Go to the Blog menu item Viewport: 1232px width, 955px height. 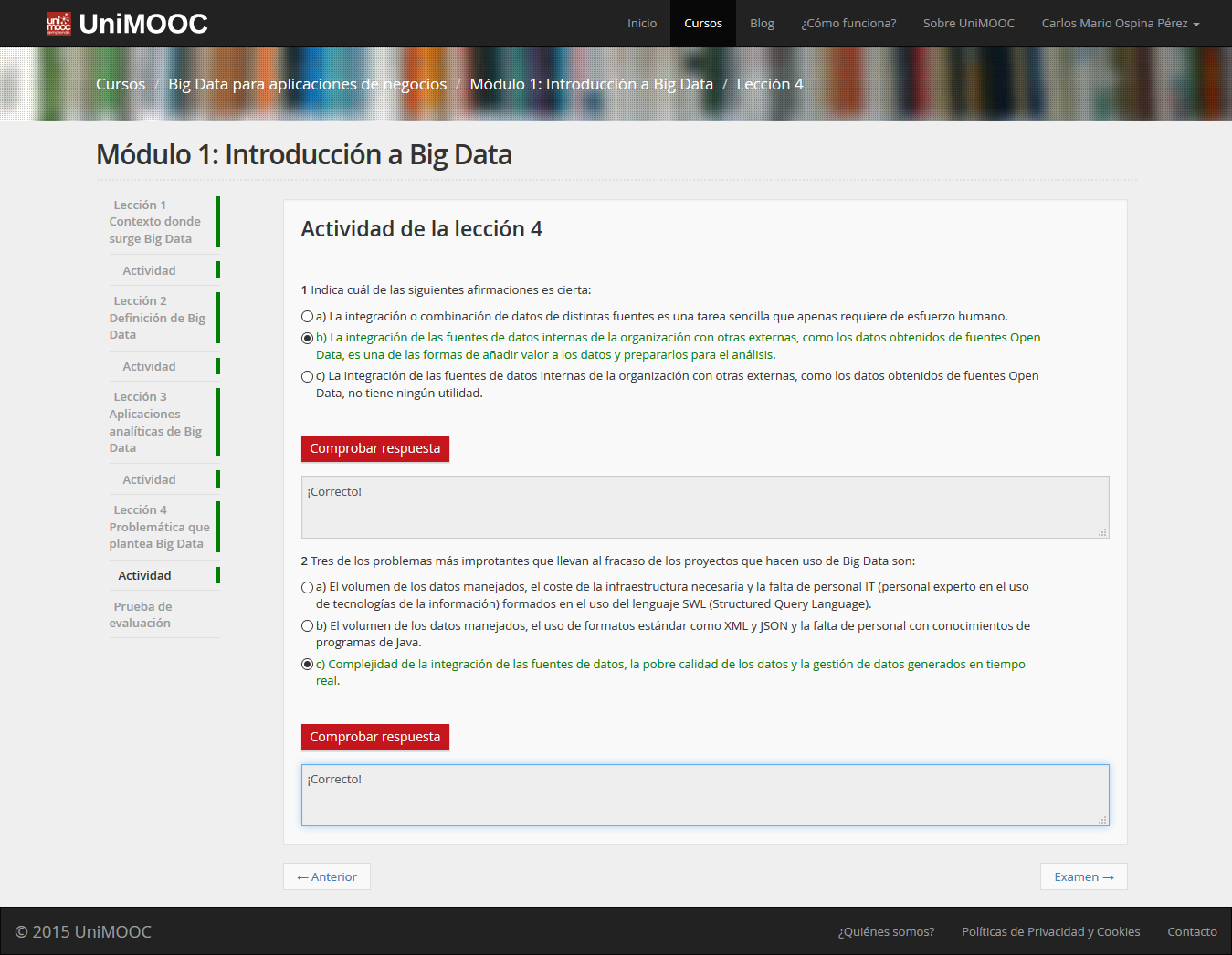point(762,24)
